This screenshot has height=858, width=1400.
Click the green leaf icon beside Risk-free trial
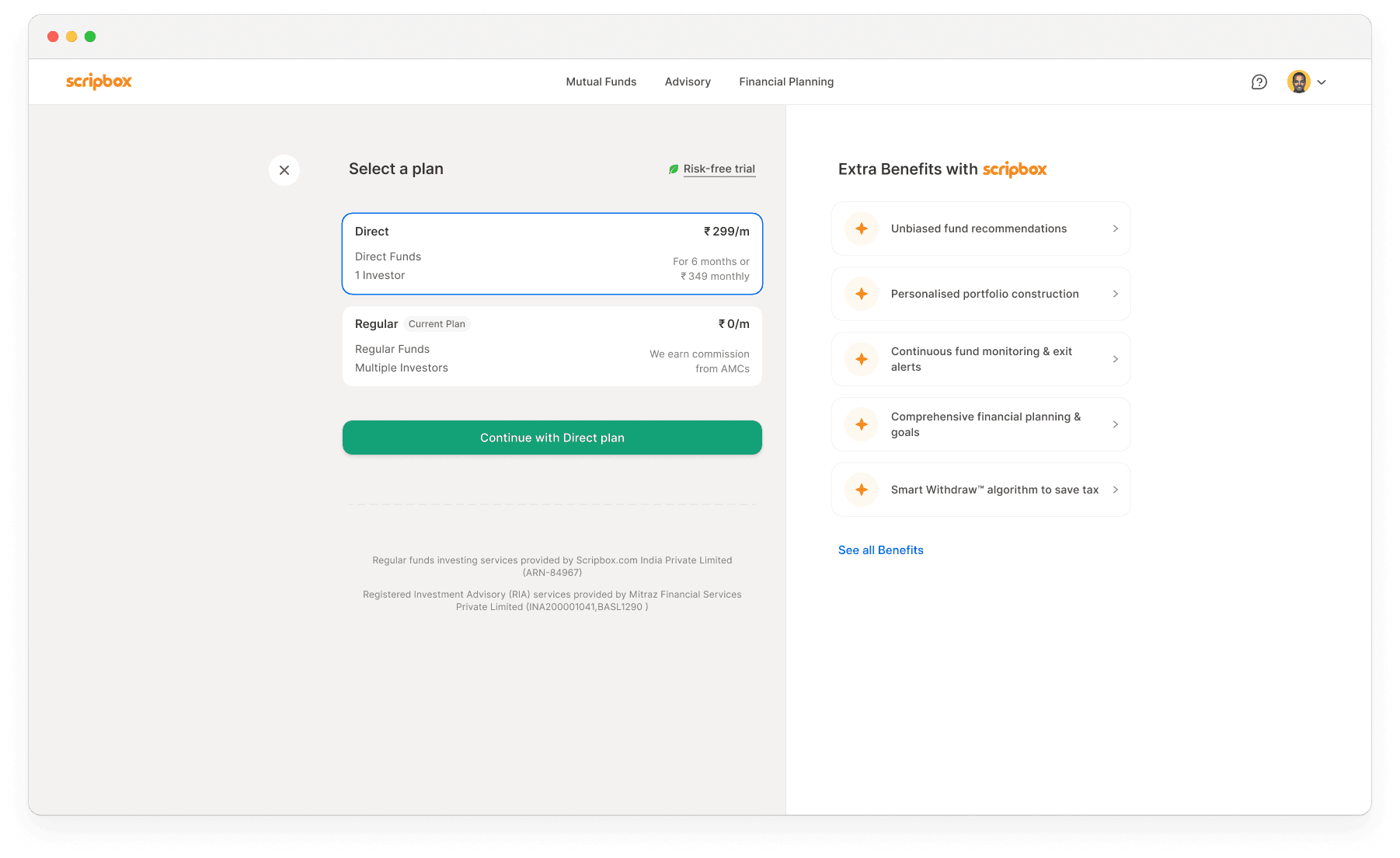pos(674,169)
